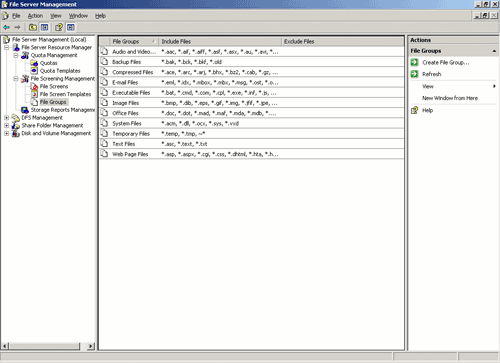Click New Window from Here action
This screenshot has height=363, width=500.
point(450,98)
